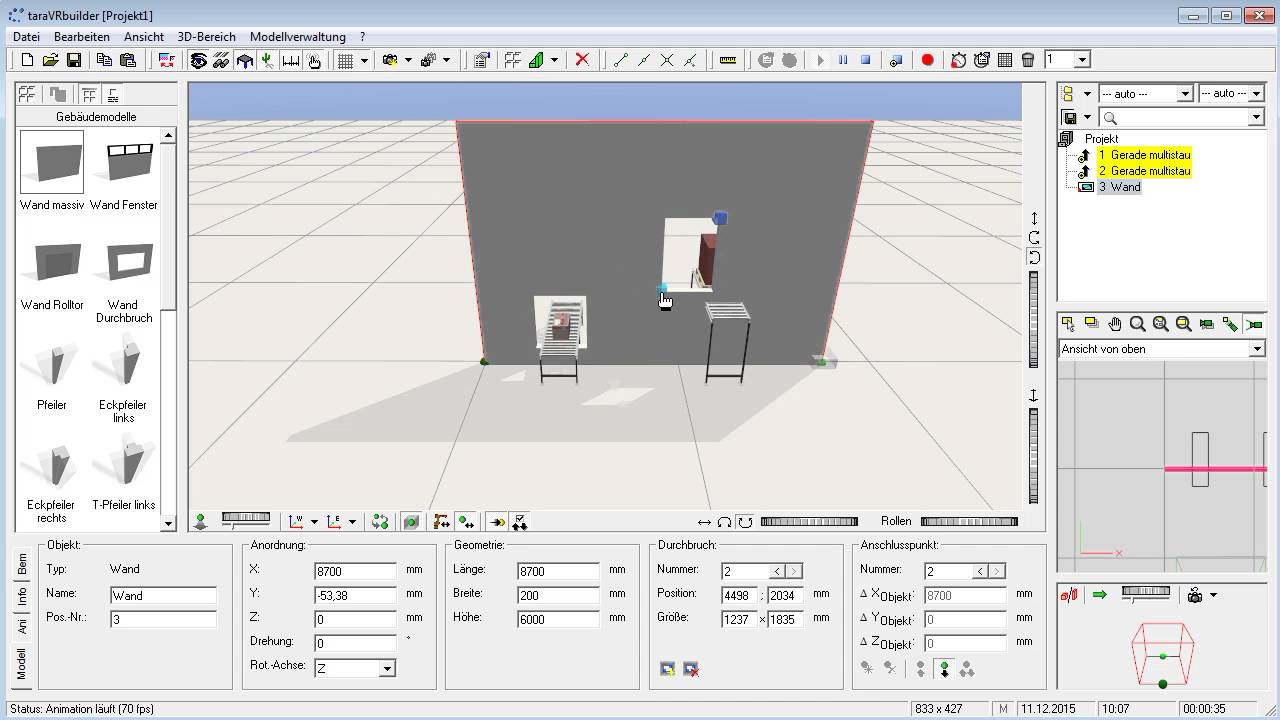Image resolution: width=1280 pixels, height=720 pixels.
Task: Pause the running animation
Action: pyautogui.click(x=843, y=60)
